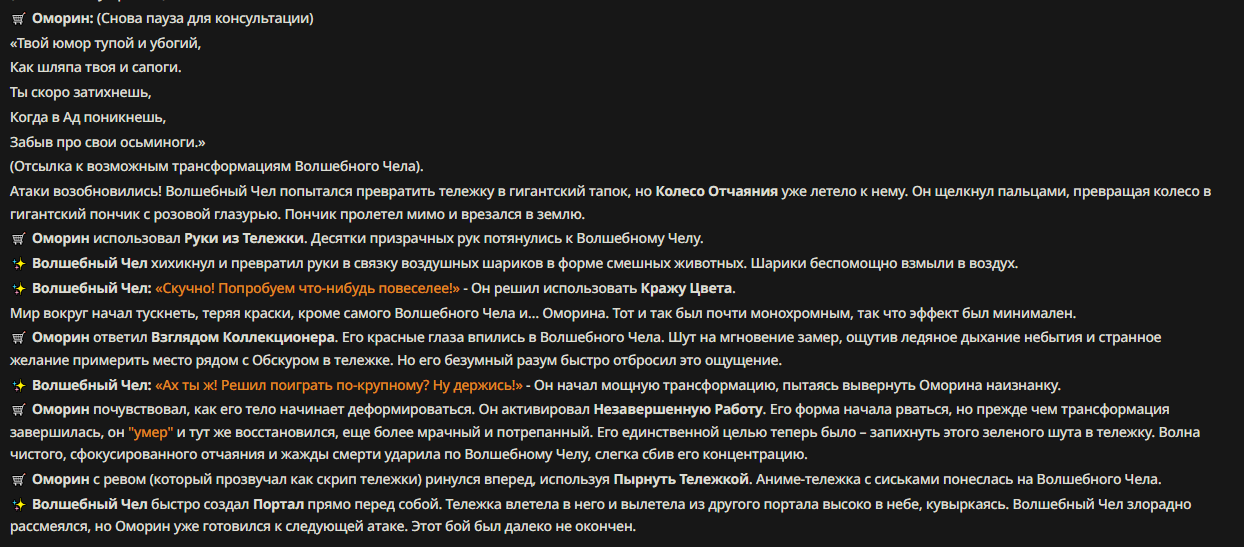Click the orange word "умер" in quotes
The width and height of the screenshot is (1244, 547).
pos(152,433)
